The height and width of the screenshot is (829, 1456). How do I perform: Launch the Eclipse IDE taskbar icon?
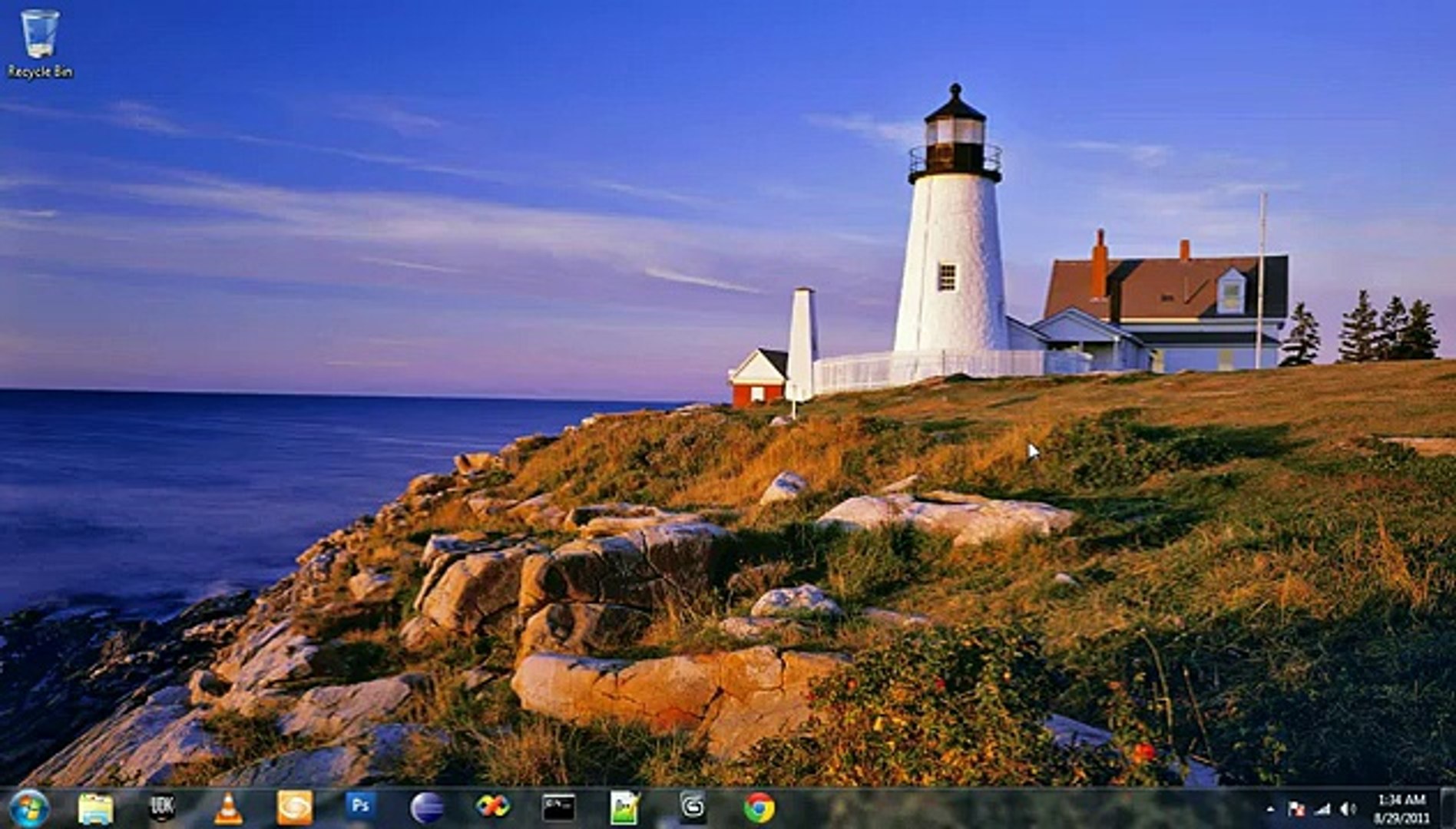[x=427, y=808]
